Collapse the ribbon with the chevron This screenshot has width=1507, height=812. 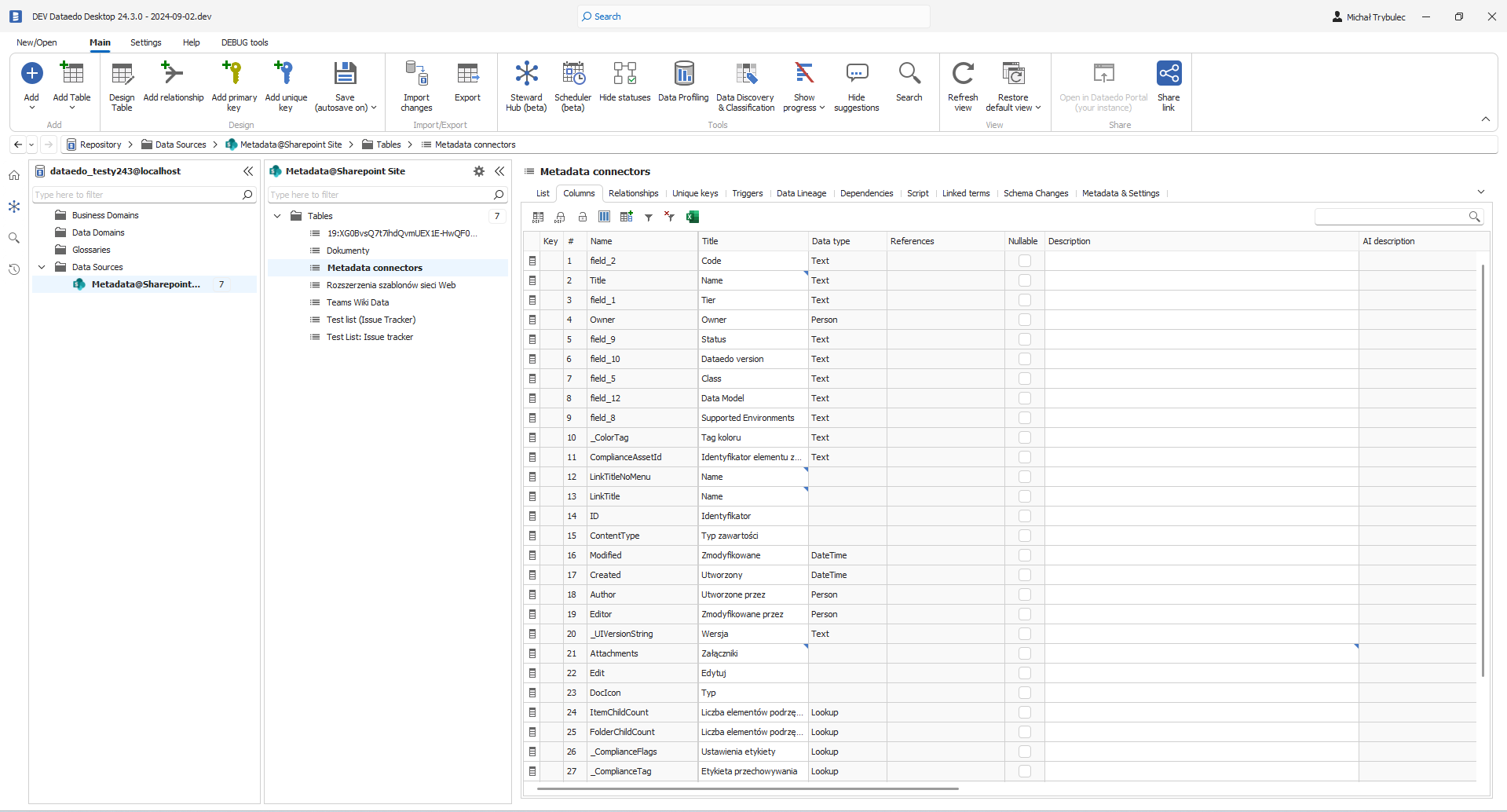[1486, 119]
